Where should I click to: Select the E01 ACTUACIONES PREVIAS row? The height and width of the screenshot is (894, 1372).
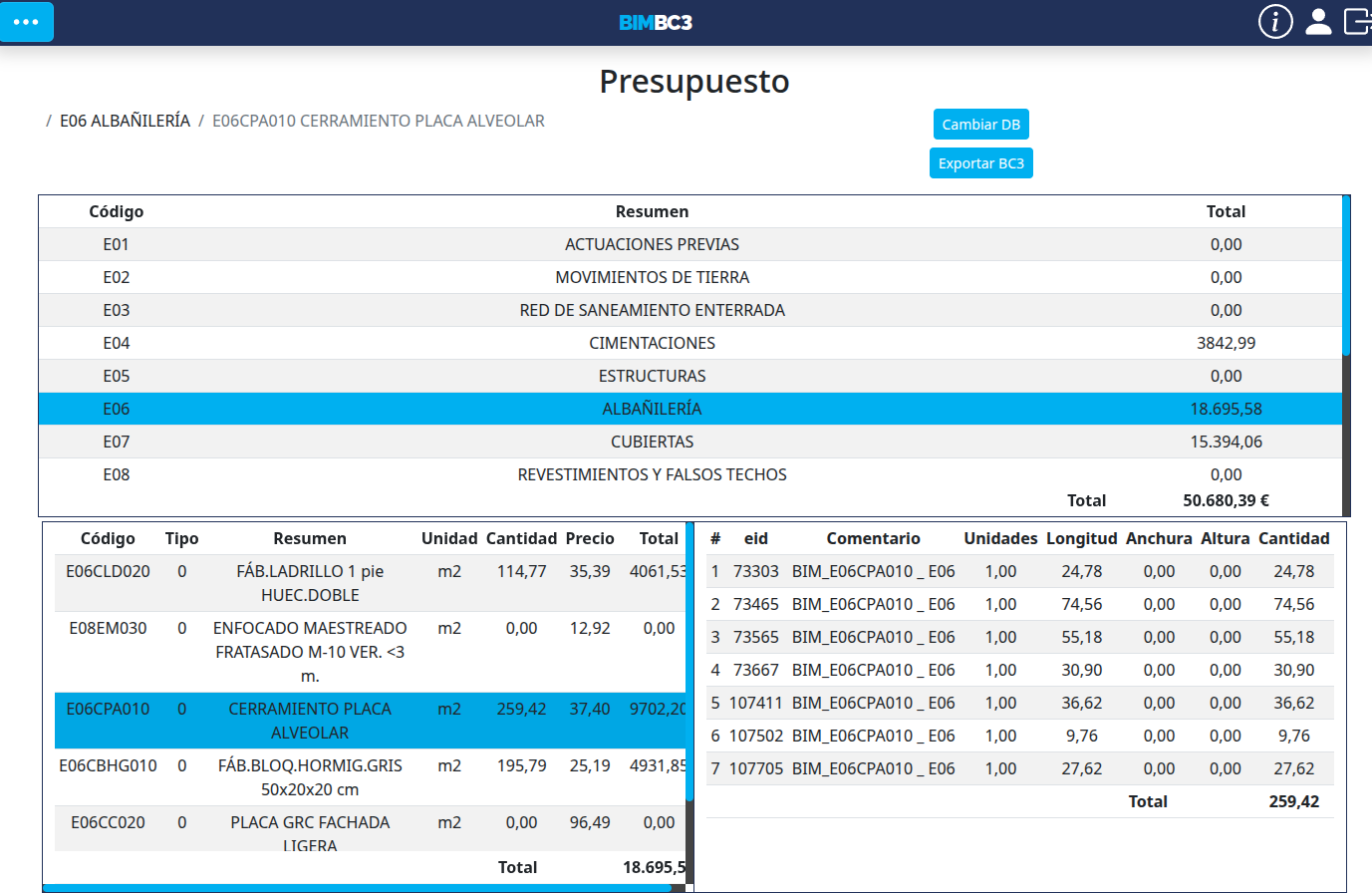click(652, 244)
